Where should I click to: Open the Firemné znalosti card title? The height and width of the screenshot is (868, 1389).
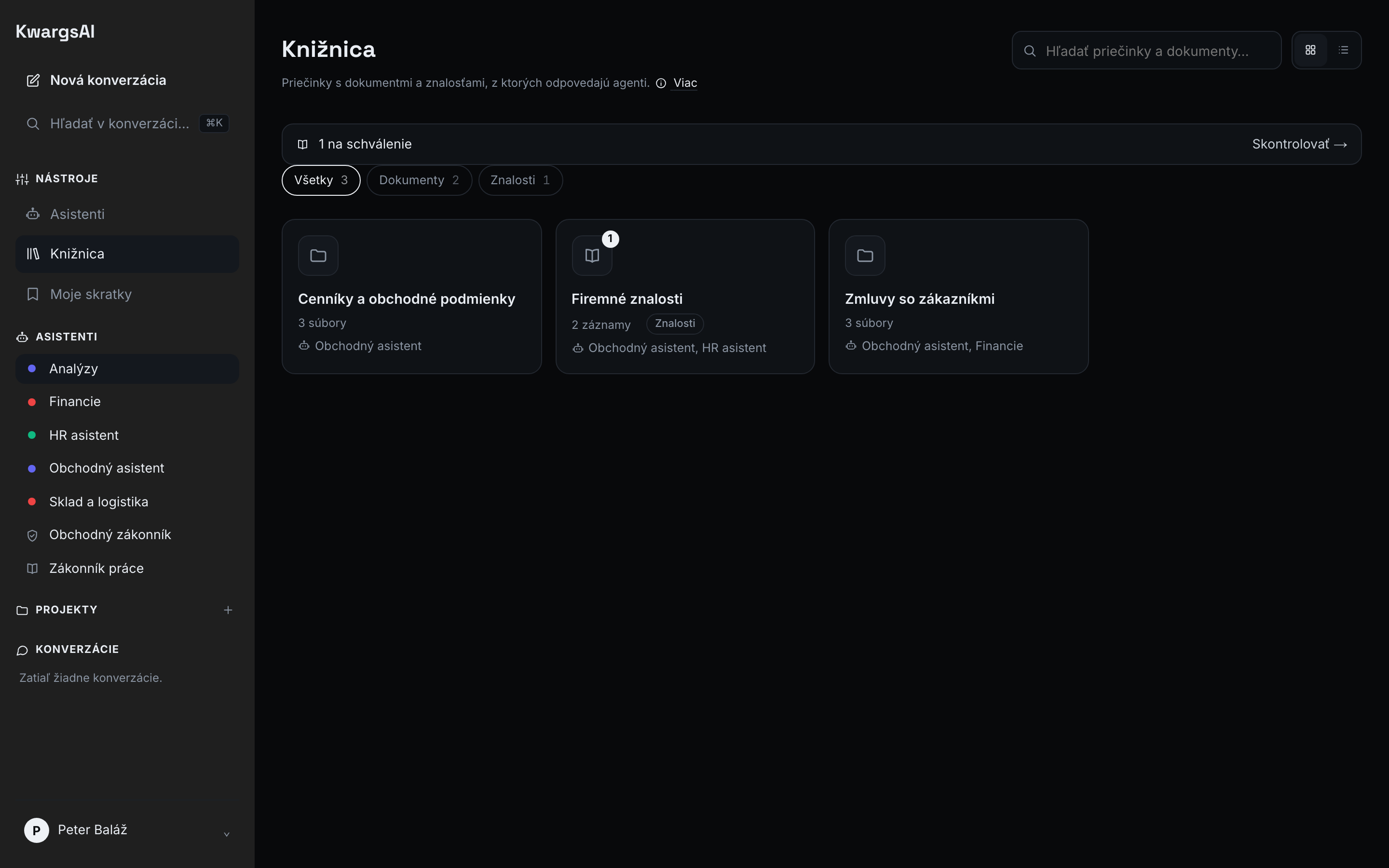pyautogui.click(x=627, y=299)
